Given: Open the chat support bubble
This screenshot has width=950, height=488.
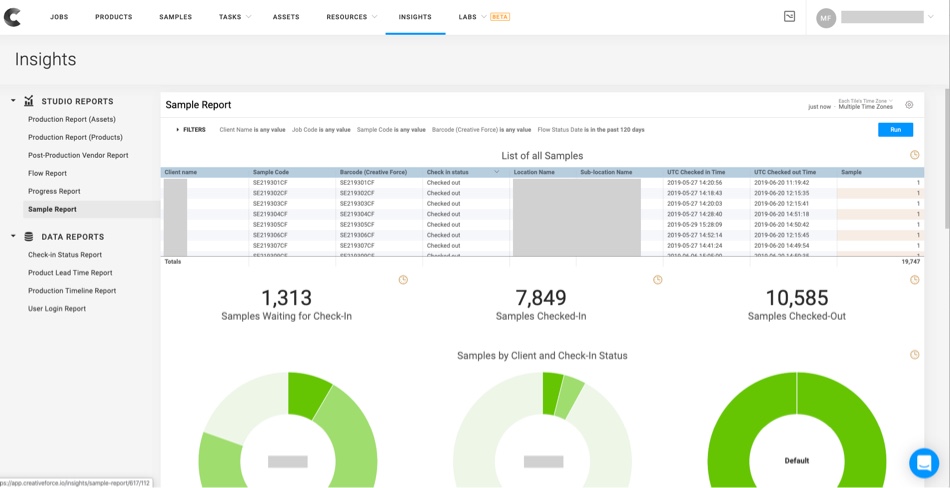Looking at the screenshot, I should click(923, 462).
